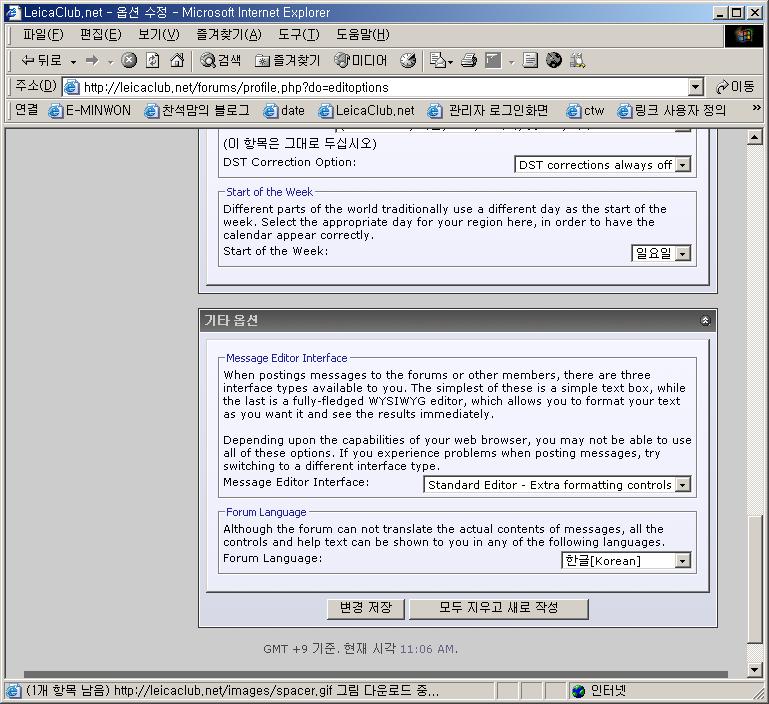
Task: Open the Media (미디어) toolbar button
Action: pos(361,61)
